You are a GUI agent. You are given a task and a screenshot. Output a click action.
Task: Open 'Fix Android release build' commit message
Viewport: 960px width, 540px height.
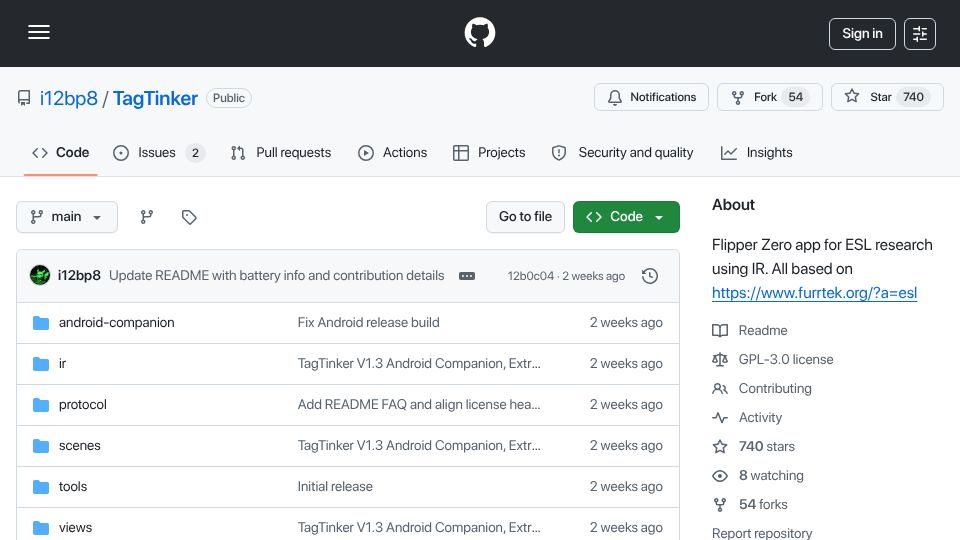coord(369,323)
